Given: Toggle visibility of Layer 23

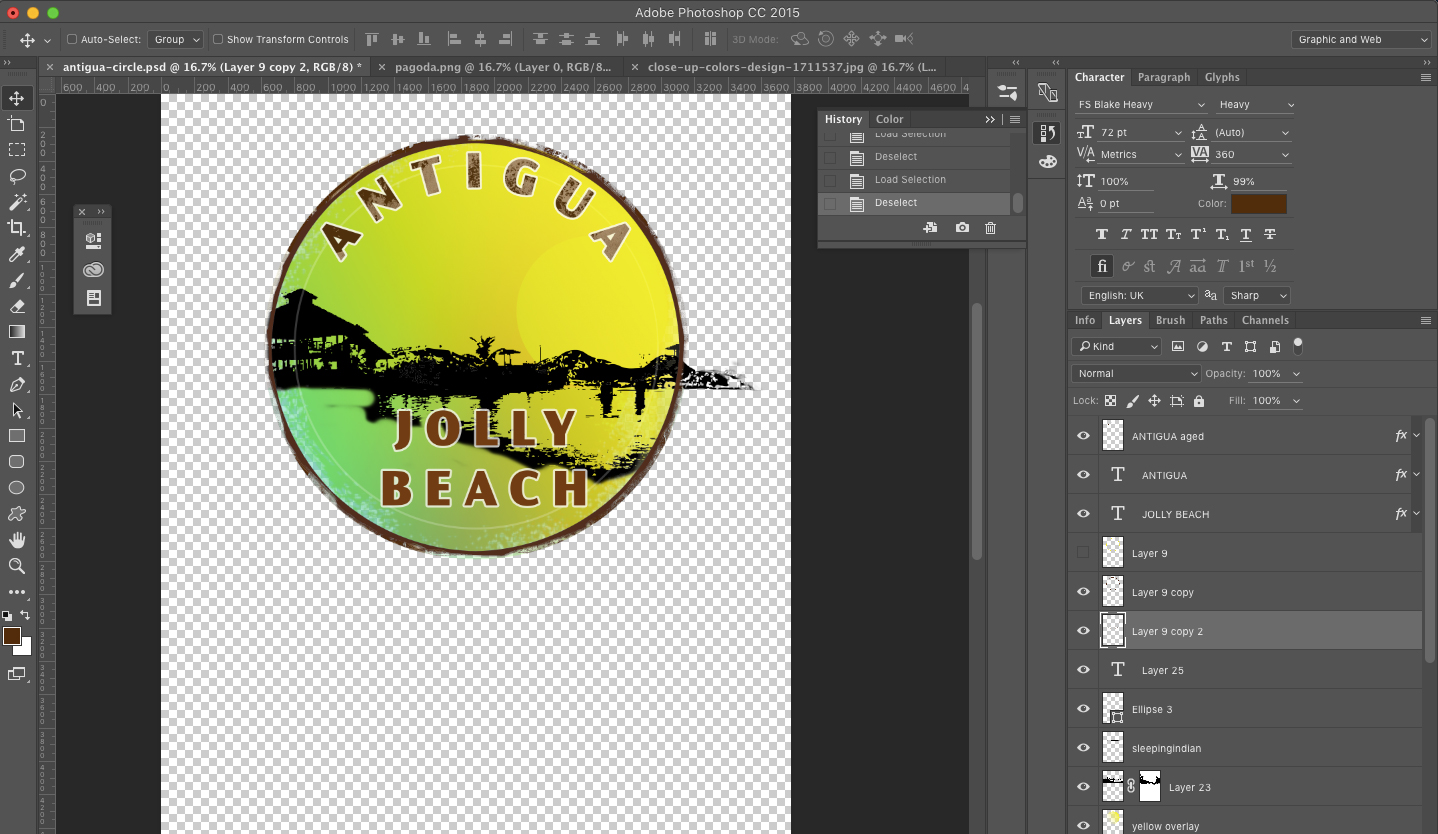Looking at the screenshot, I should 1083,787.
